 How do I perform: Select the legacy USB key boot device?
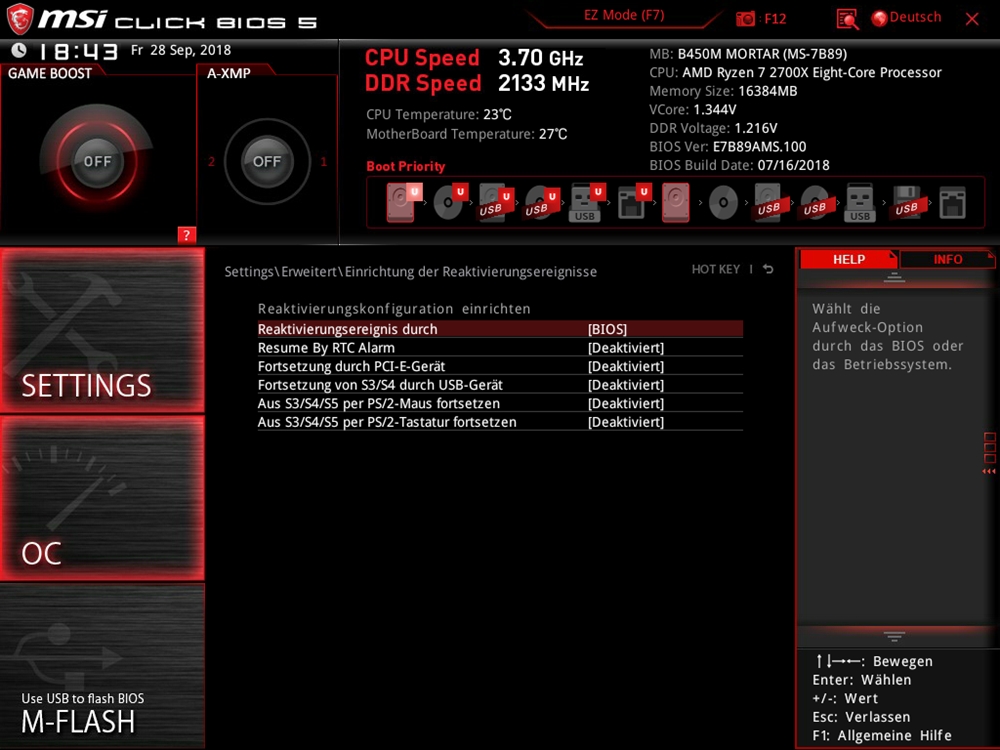[860, 203]
